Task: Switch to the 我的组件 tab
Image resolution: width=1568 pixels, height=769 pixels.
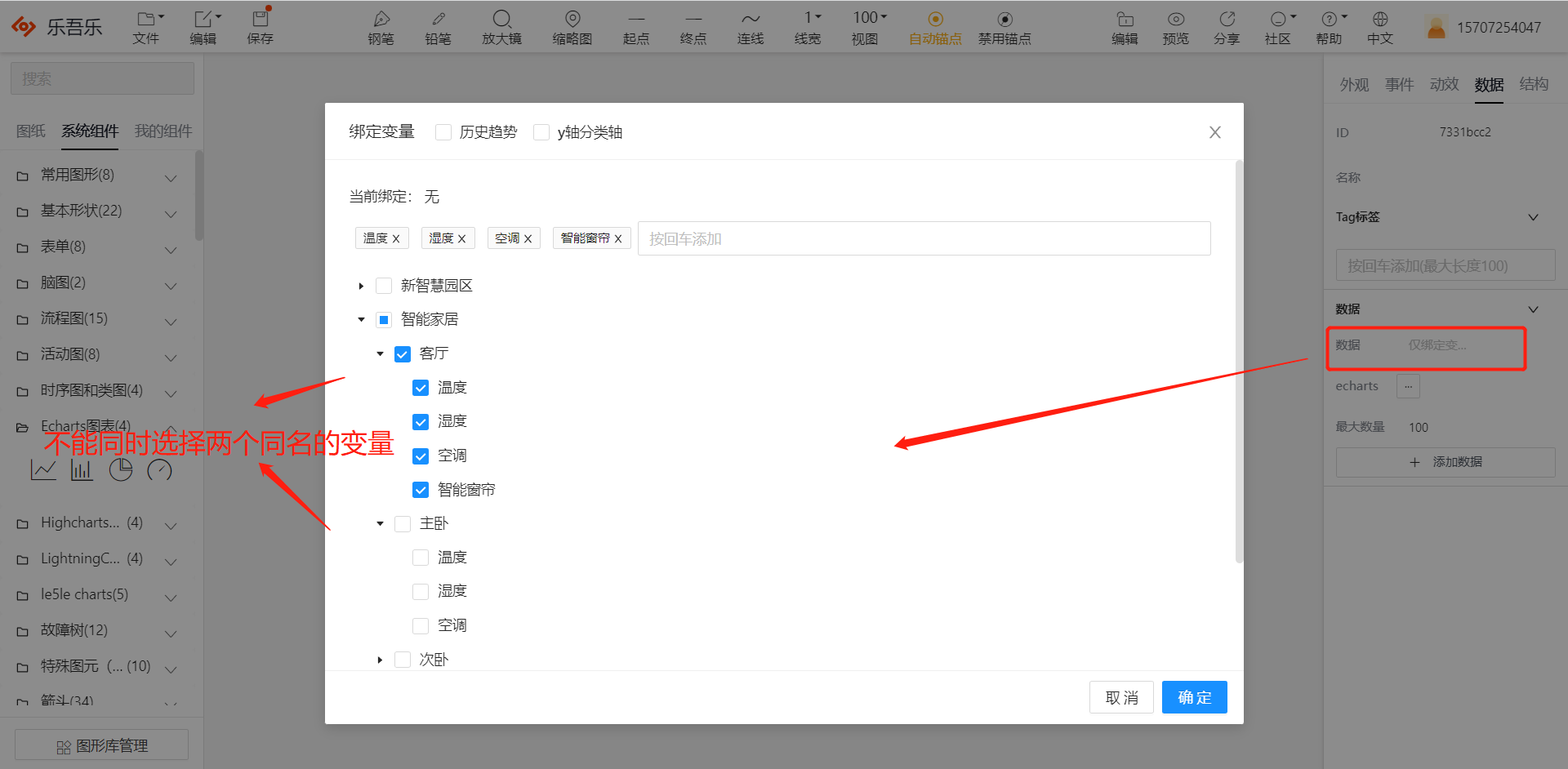Action: click(x=163, y=131)
